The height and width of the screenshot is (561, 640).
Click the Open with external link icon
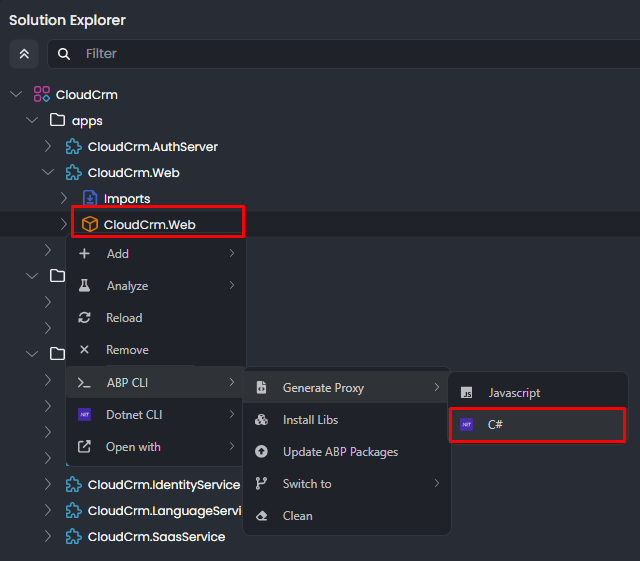pos(84,447)
